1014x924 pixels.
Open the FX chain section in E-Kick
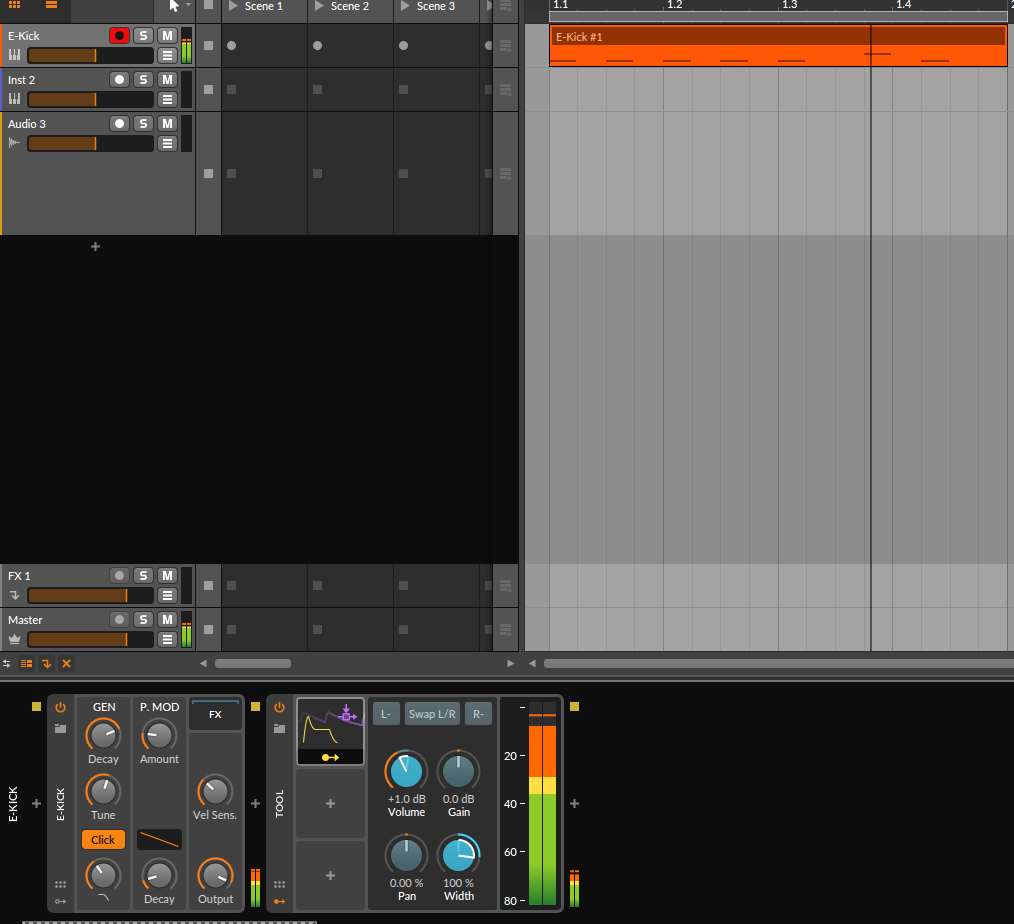pyautogui.click(x=215, y=714)
